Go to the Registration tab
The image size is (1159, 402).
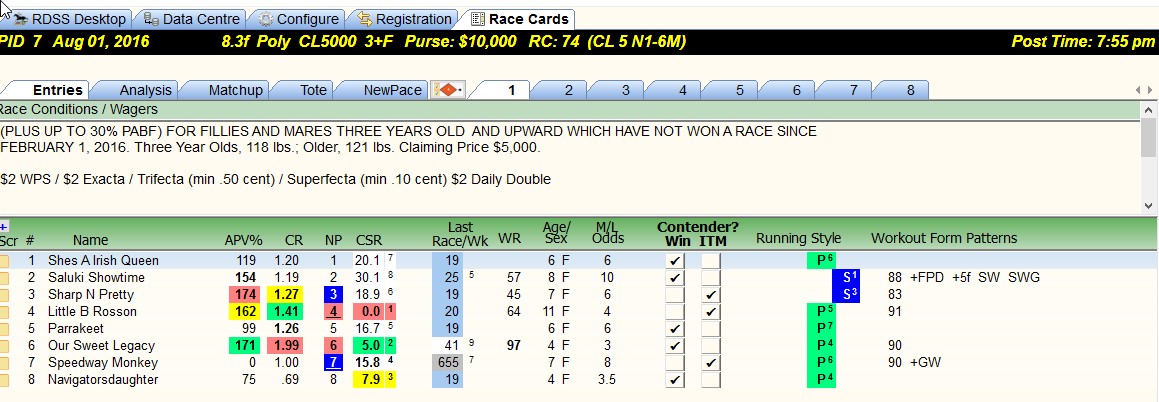(x=404, y=19)
